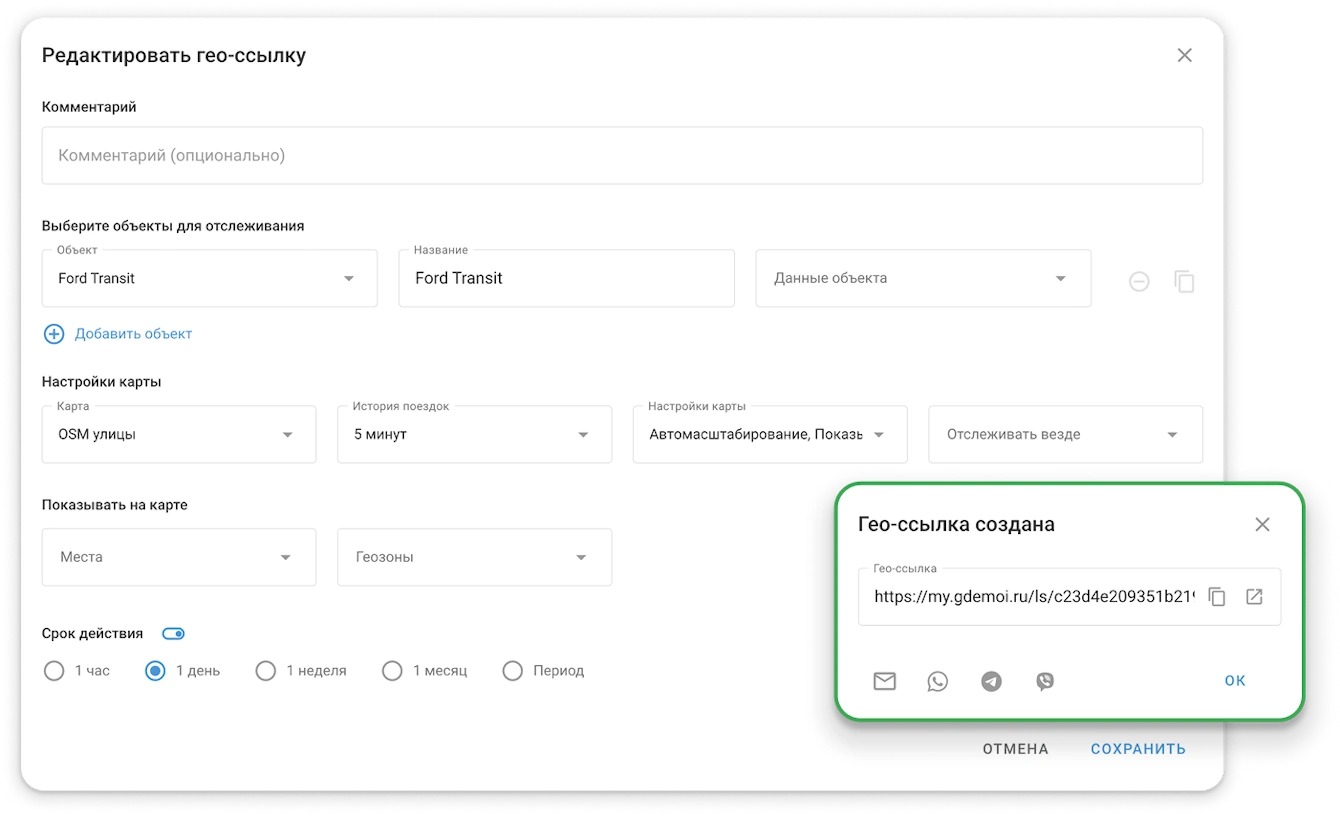Click Добавить объект link
This screenshot has height=816, width=1340.
133,334
